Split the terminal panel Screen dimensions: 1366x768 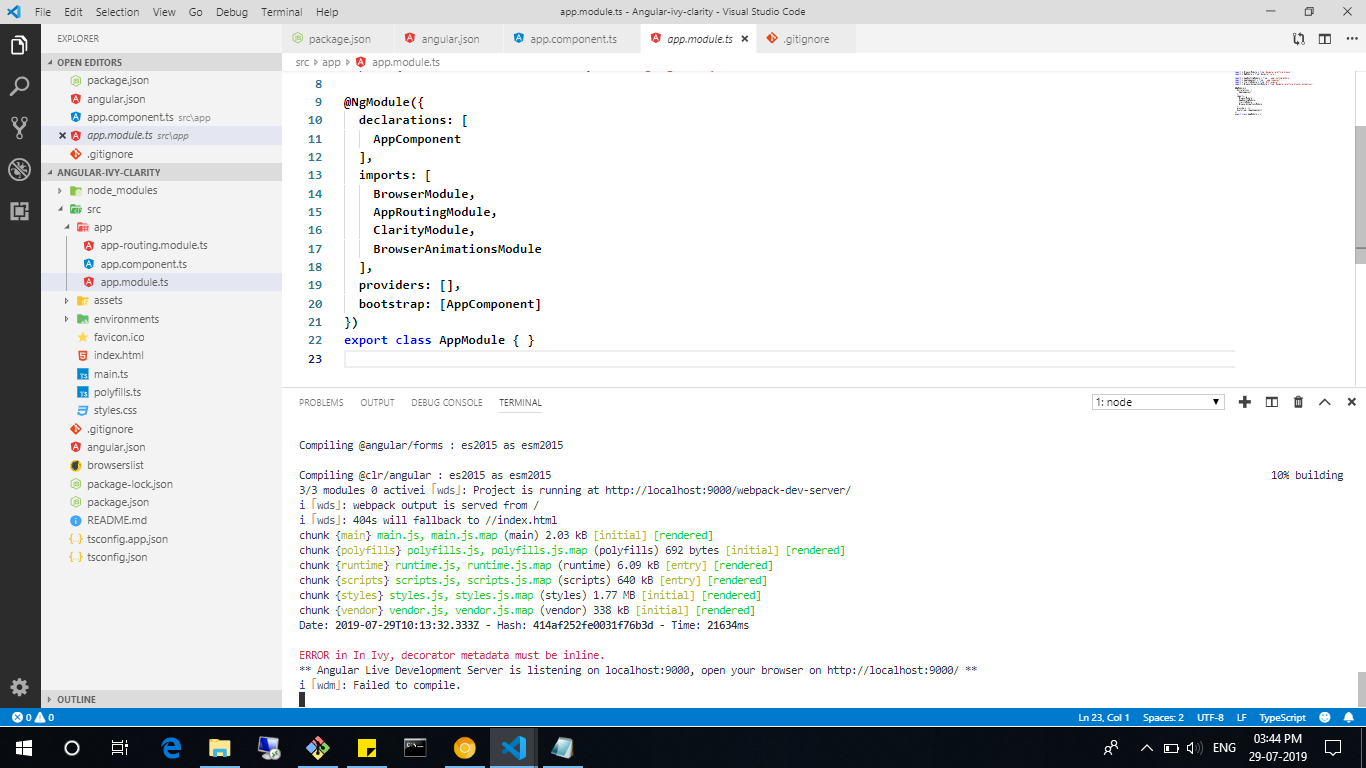pos(1272,402)
